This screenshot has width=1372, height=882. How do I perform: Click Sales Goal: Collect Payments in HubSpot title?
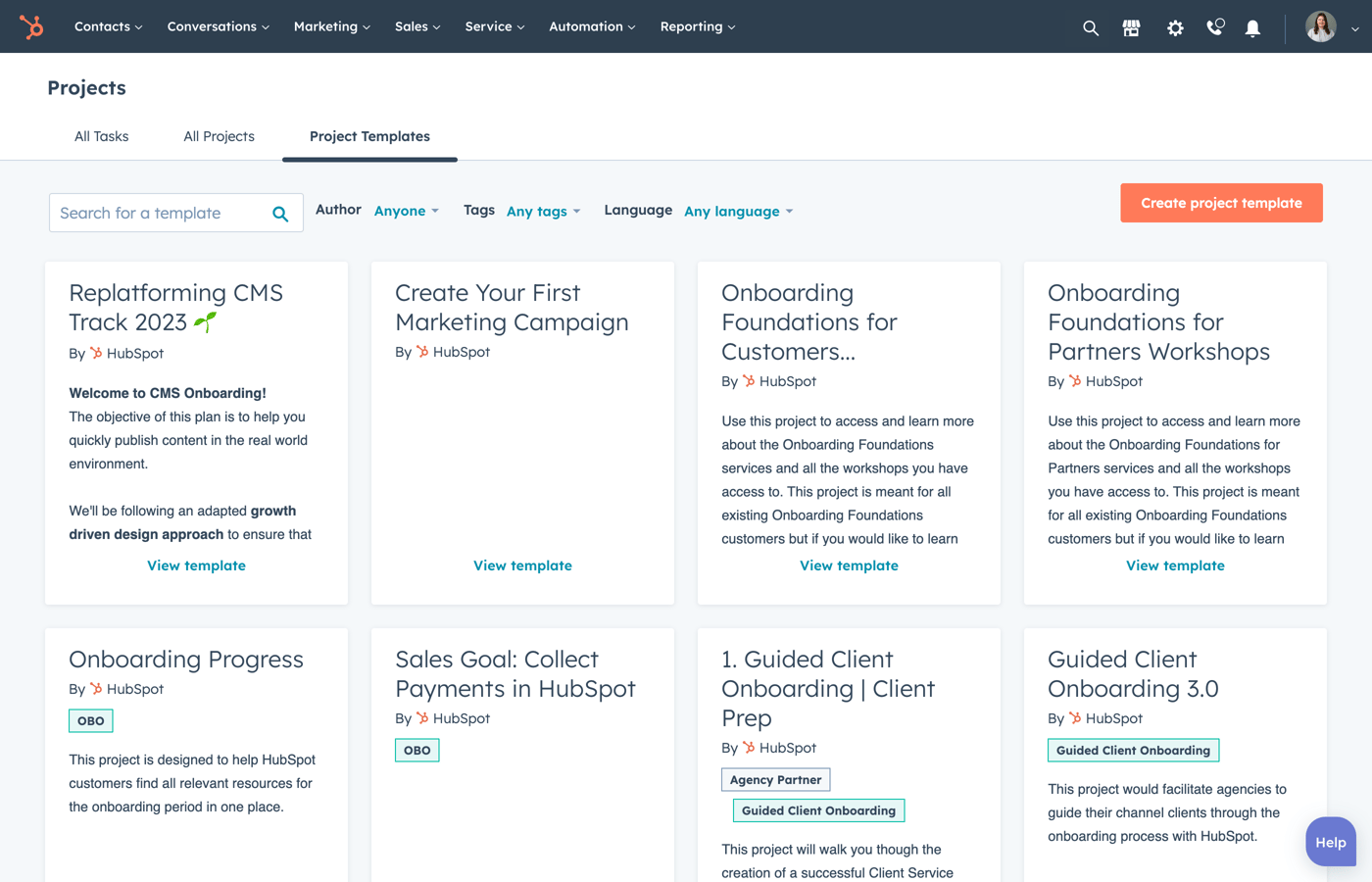point(515,673)
